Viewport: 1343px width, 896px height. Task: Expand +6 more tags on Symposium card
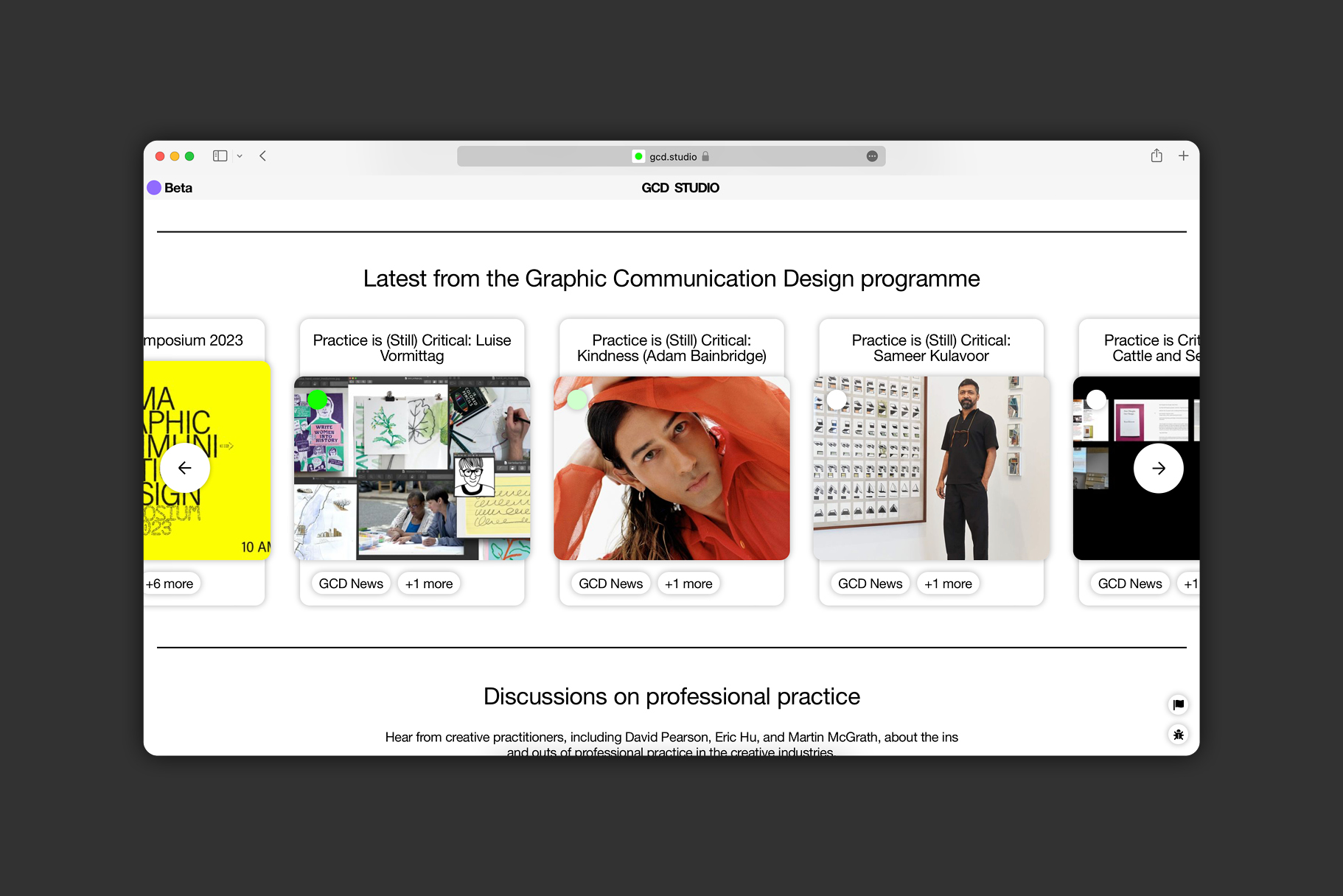point(171,584)
